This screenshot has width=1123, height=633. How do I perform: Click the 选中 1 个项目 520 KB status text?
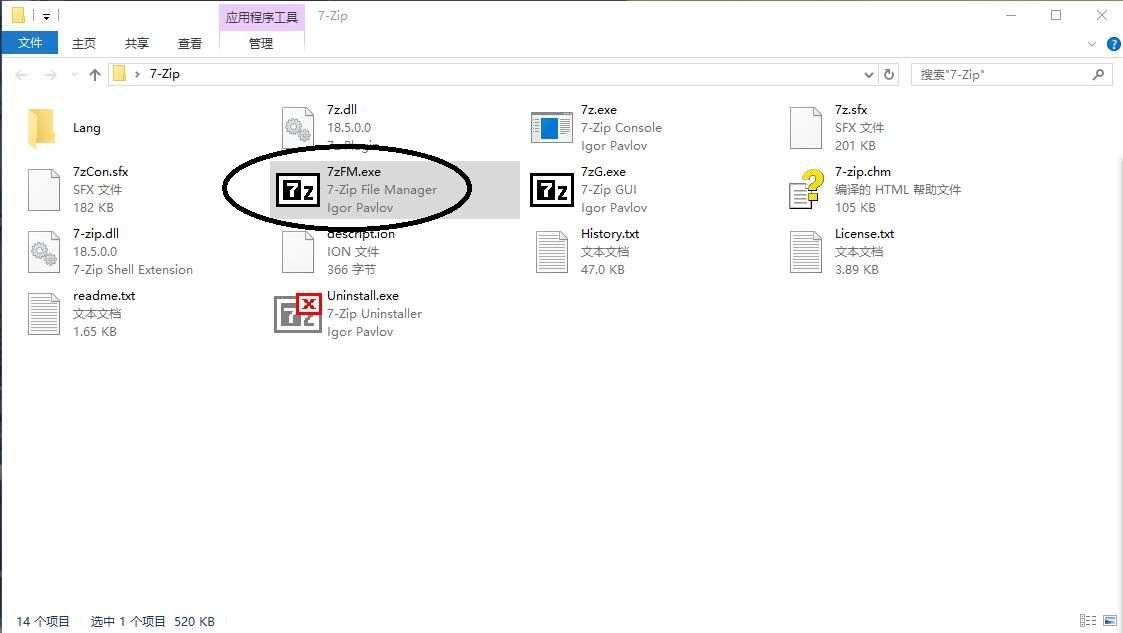coord(153,622)
